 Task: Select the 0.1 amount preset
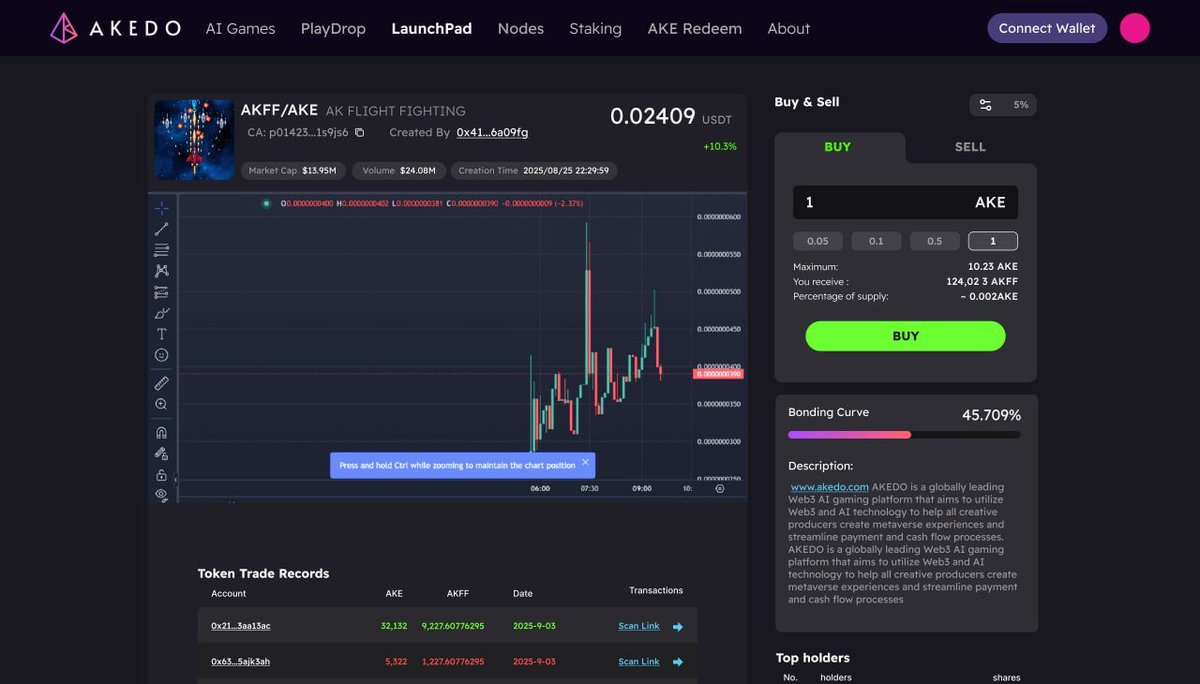pyautogui.click(x=876, y=241)
